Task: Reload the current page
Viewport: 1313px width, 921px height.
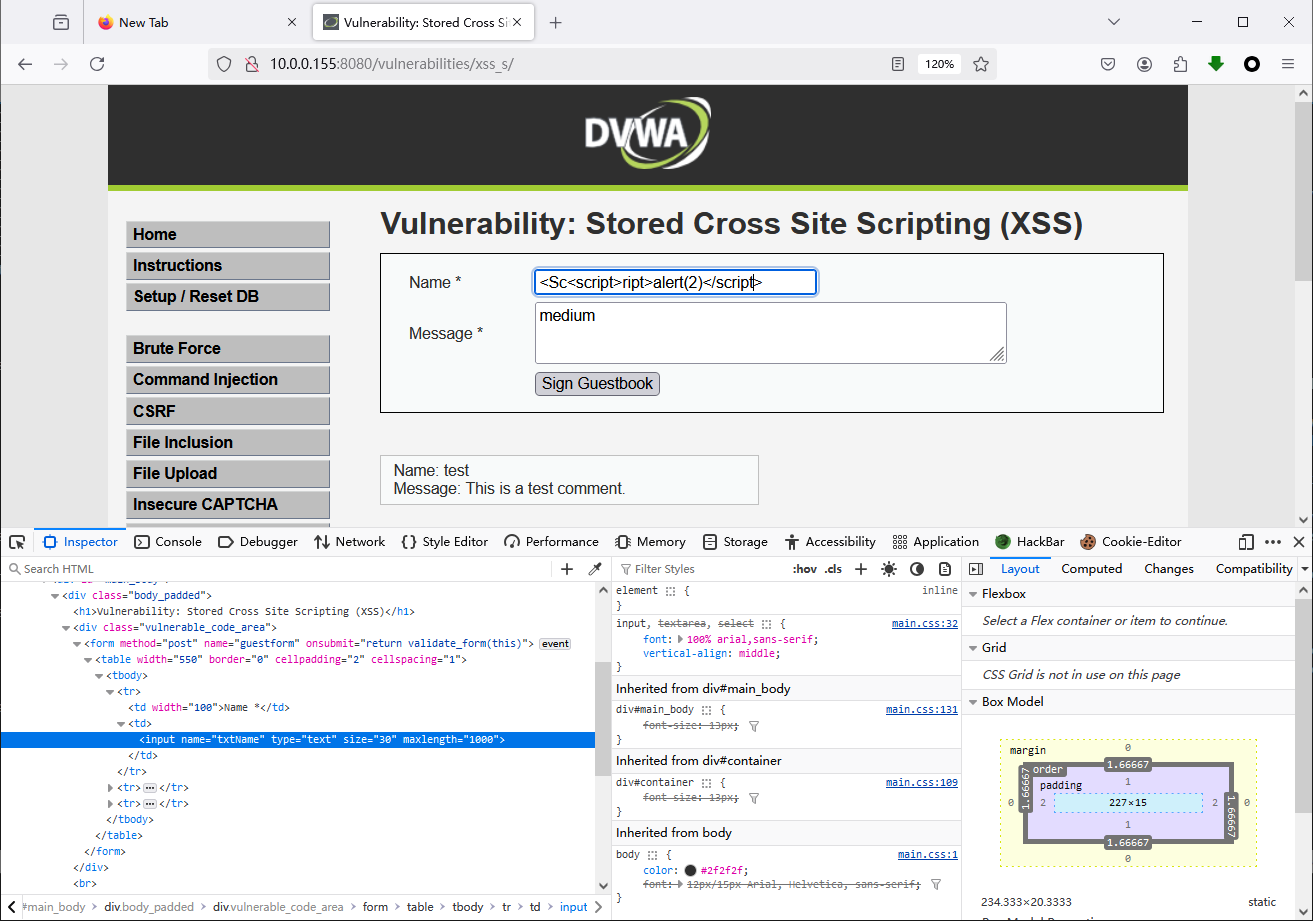Action: click(97, 64)
